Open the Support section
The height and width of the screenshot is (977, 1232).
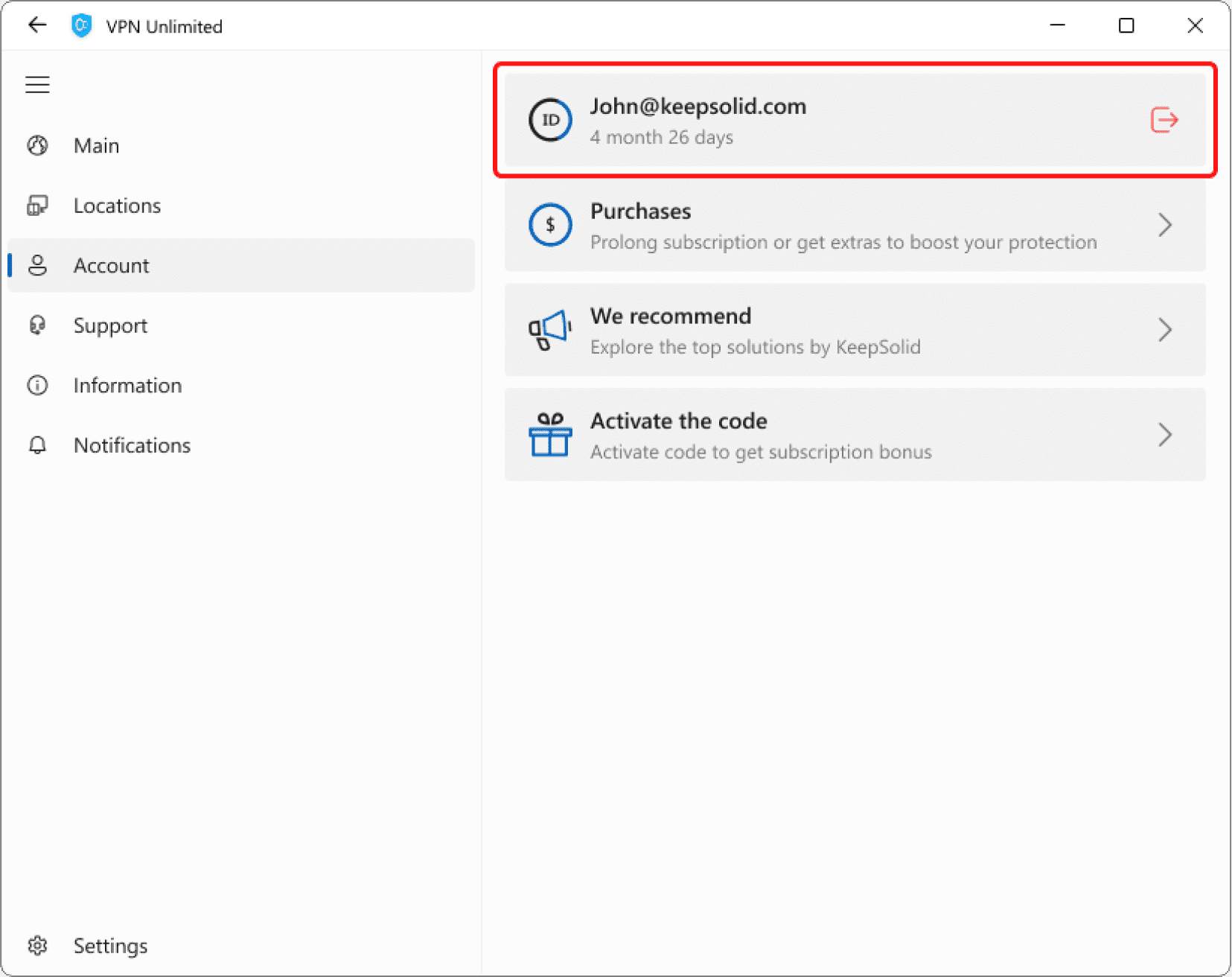point(110,325)
